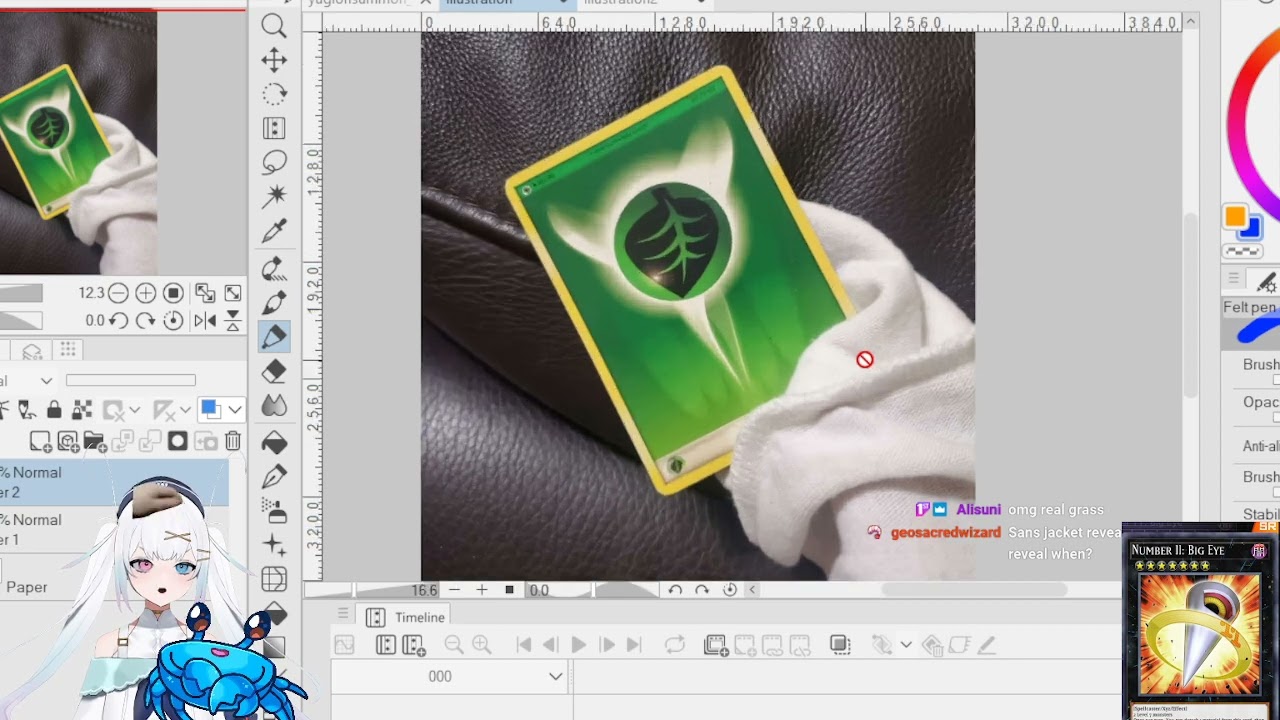Expand Timeline selector showing 000
Image resolution: width=1280 pixels, height=720 pixels.
click(x=555, y=677)
